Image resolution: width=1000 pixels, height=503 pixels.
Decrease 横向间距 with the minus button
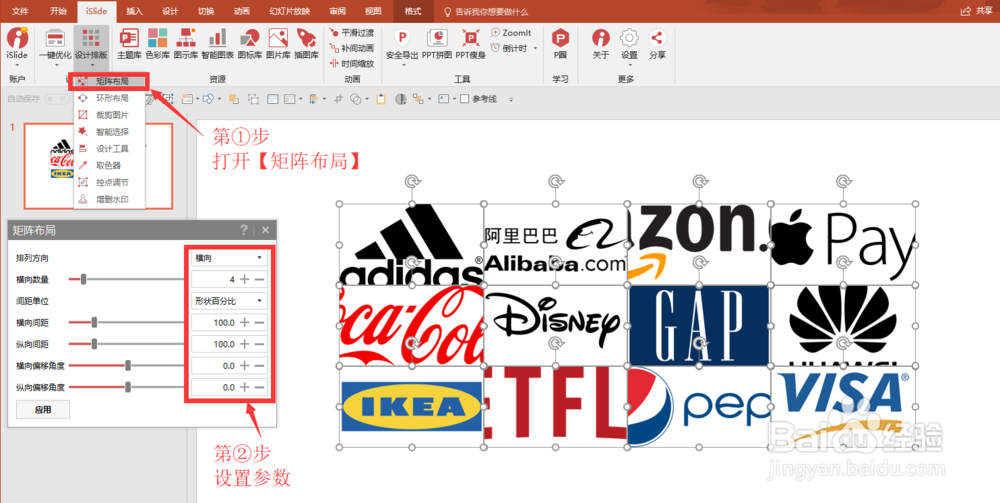click(259, 323)
